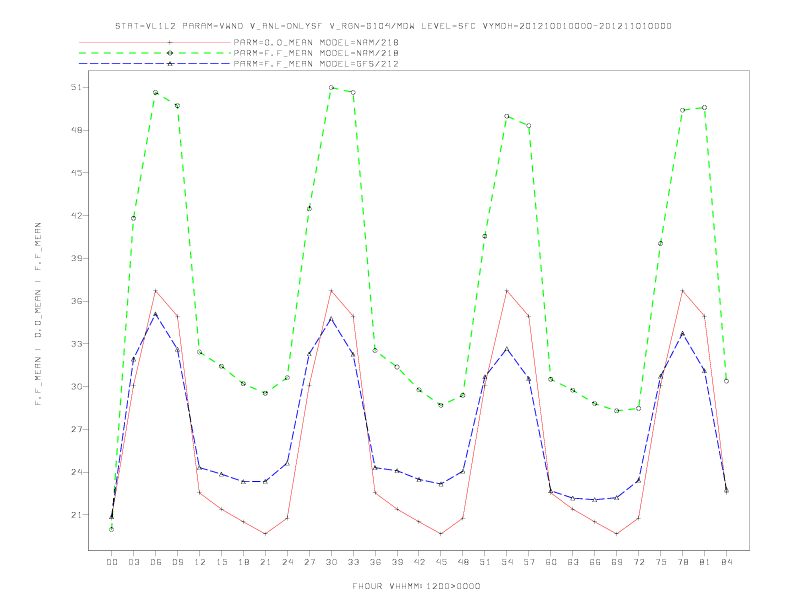Image resolution: width=792 pixels, height=612 pixels.
Task: Click the chart title line starting STAT=VL1L2
Action: (393, 26)
